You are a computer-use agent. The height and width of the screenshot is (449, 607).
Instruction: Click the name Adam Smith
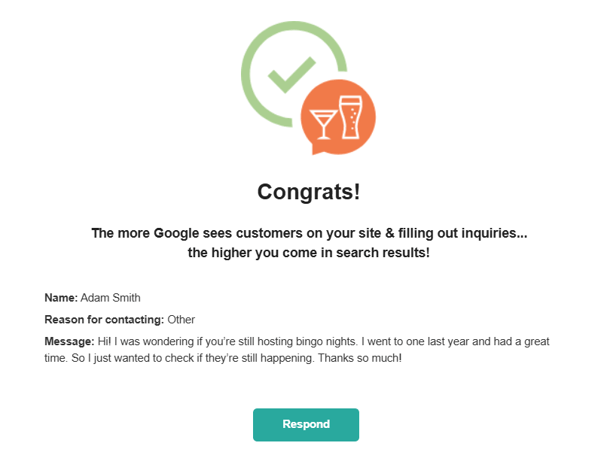coord(111,298)
